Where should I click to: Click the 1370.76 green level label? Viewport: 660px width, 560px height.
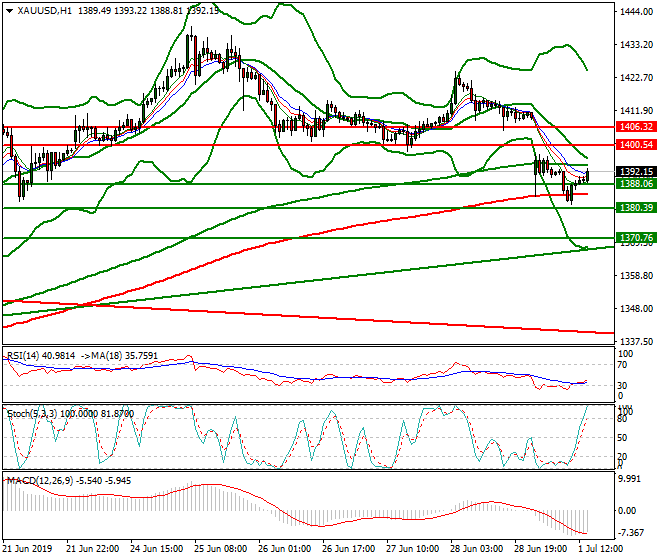(x=636, y=238)
